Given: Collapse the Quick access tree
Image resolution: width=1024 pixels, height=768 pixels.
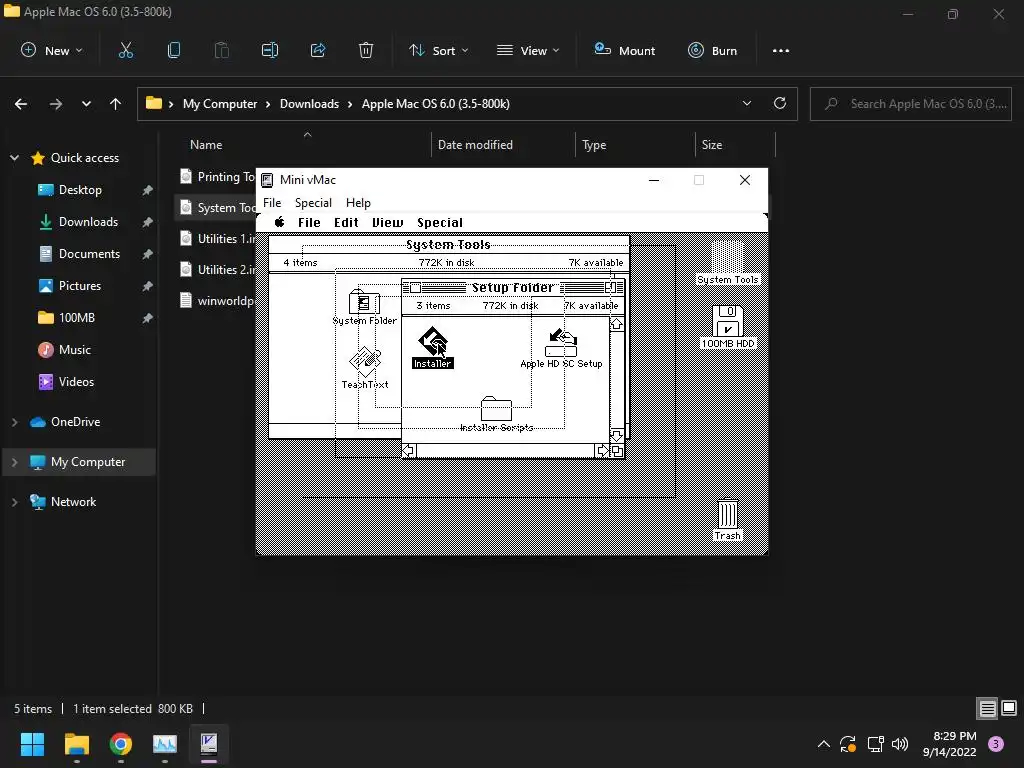Looking at the screenshot, I should click(14, 158).
